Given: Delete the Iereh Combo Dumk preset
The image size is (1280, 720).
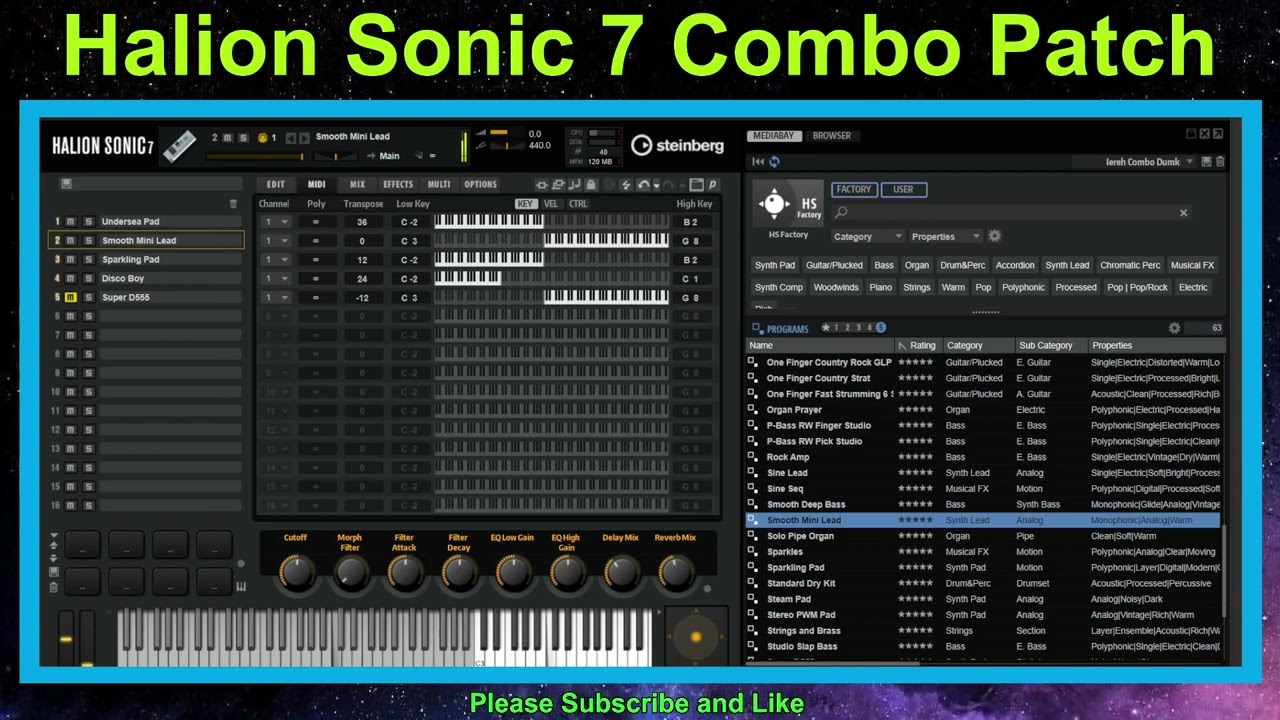Looking at the screenshot, I should (1220, 162).
